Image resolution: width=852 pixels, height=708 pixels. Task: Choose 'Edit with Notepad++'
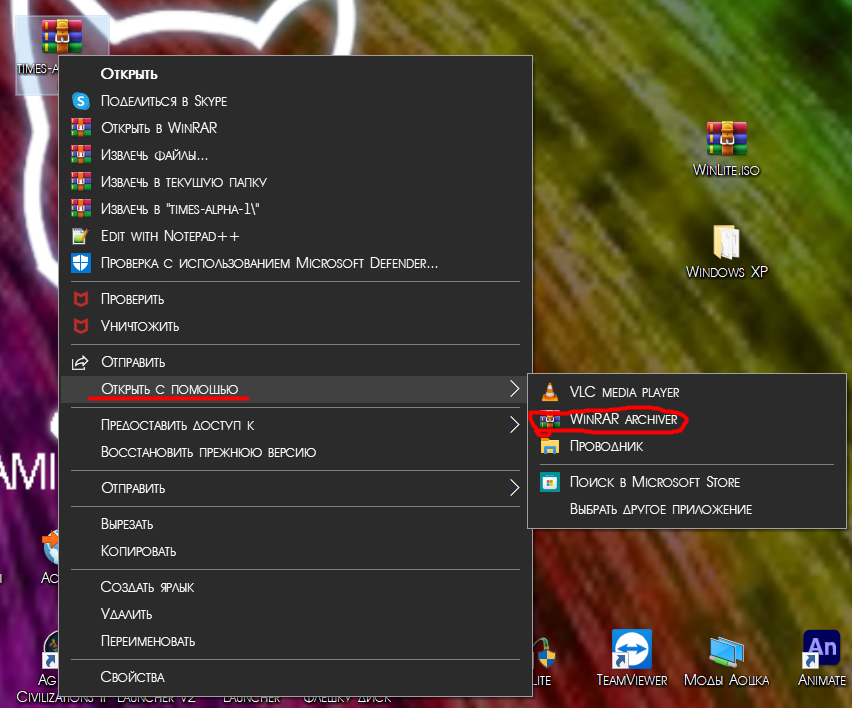pyautogui.click(x=296, y=236)
